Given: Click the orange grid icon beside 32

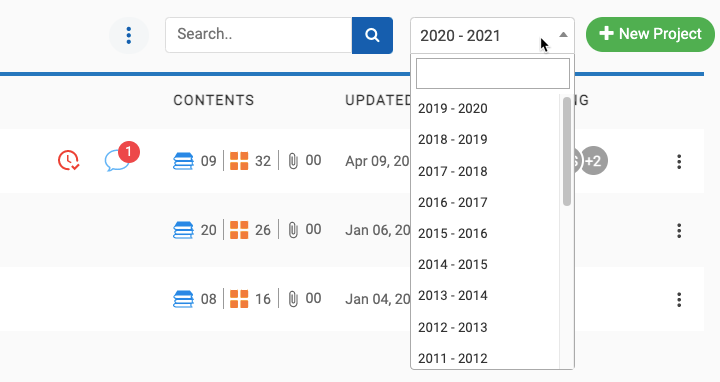Looking at the screenshot, I should tap(239, 161).
